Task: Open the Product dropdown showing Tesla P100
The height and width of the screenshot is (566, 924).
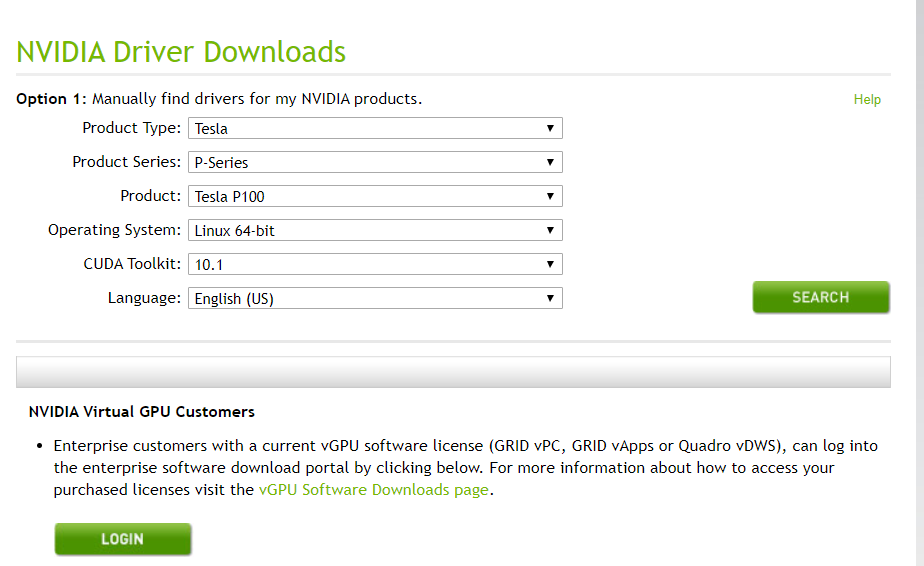Action: (x=375, y=196)
